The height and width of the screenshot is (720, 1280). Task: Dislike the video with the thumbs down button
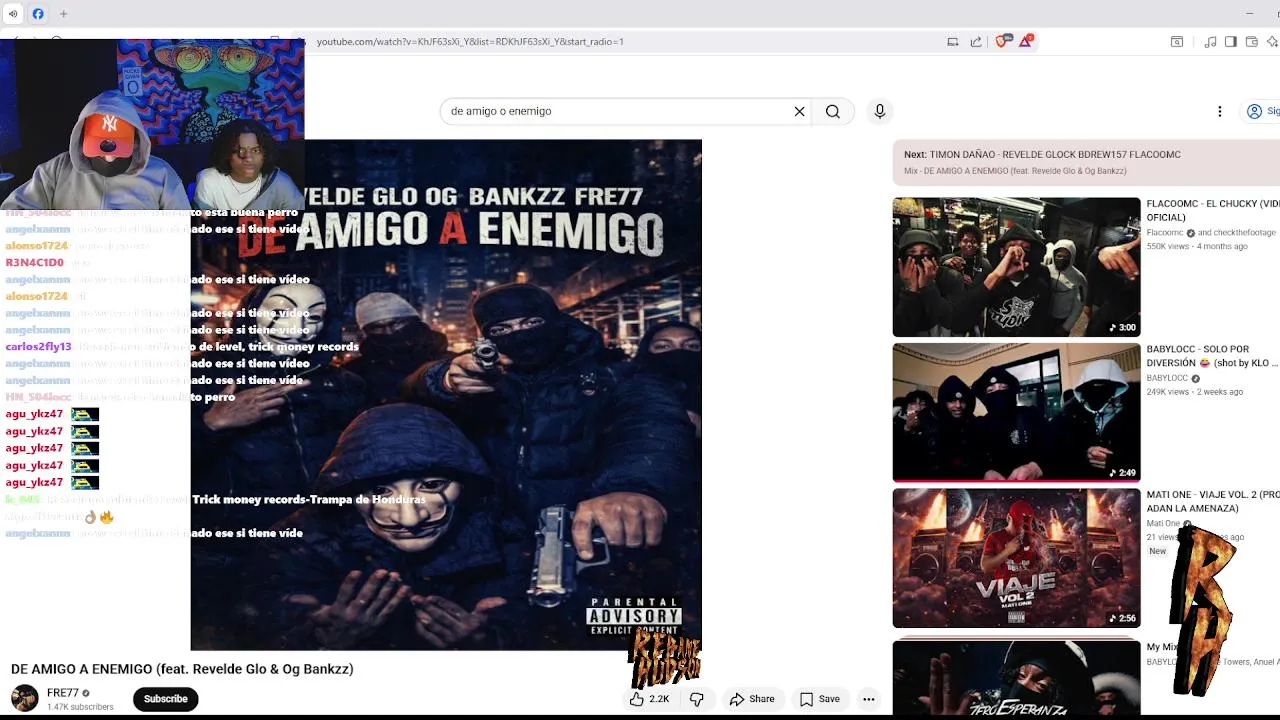coord(697,699)
